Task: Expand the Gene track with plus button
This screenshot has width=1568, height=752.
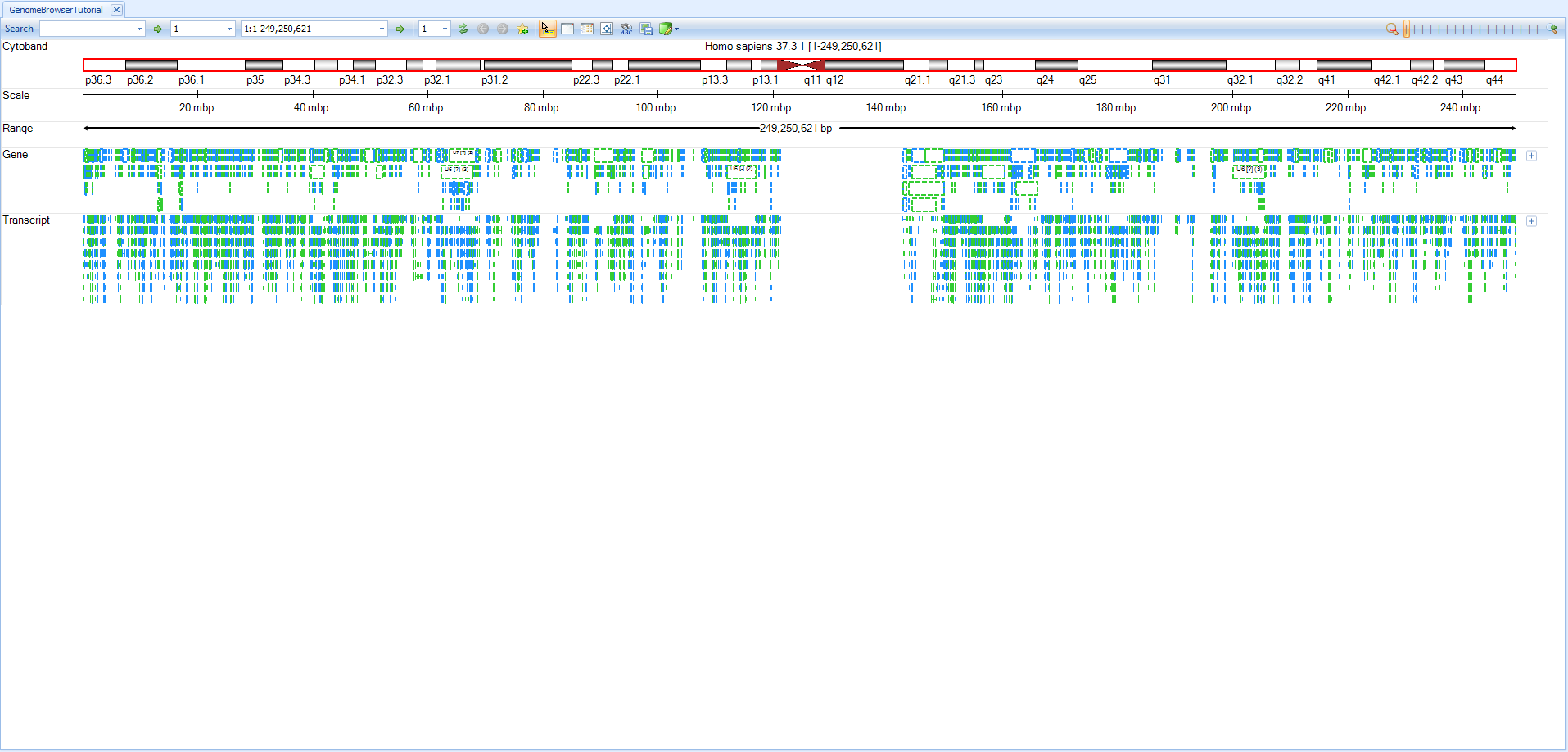Action: (1531, 156)
